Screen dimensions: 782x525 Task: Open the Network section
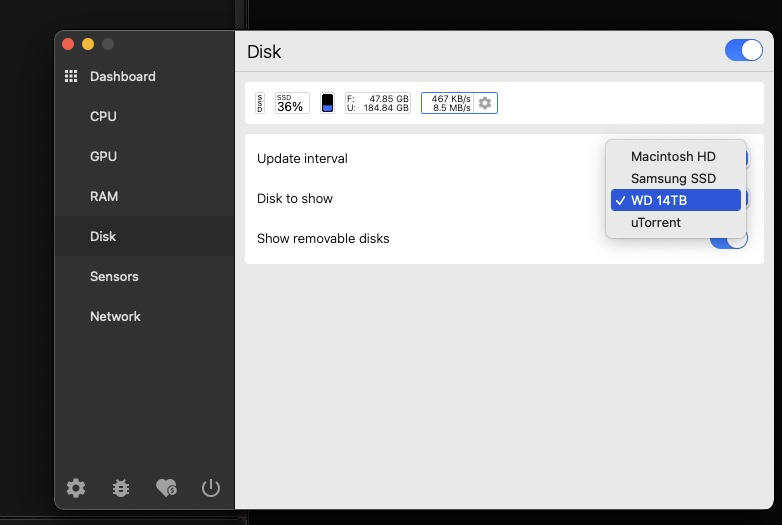tap(145, 316)
